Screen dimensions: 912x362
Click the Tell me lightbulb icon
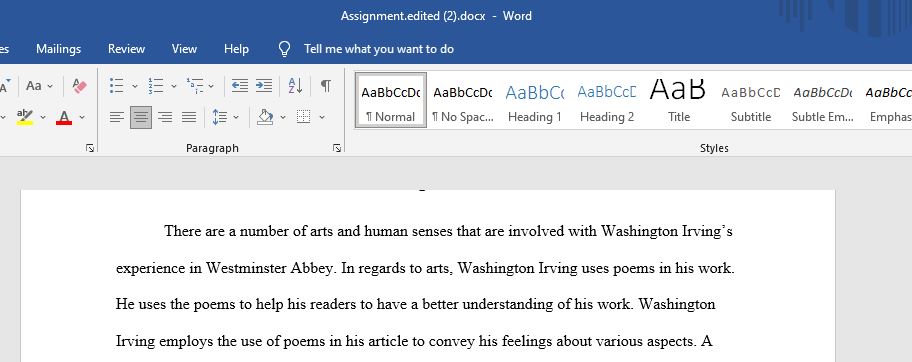(284, 49)
